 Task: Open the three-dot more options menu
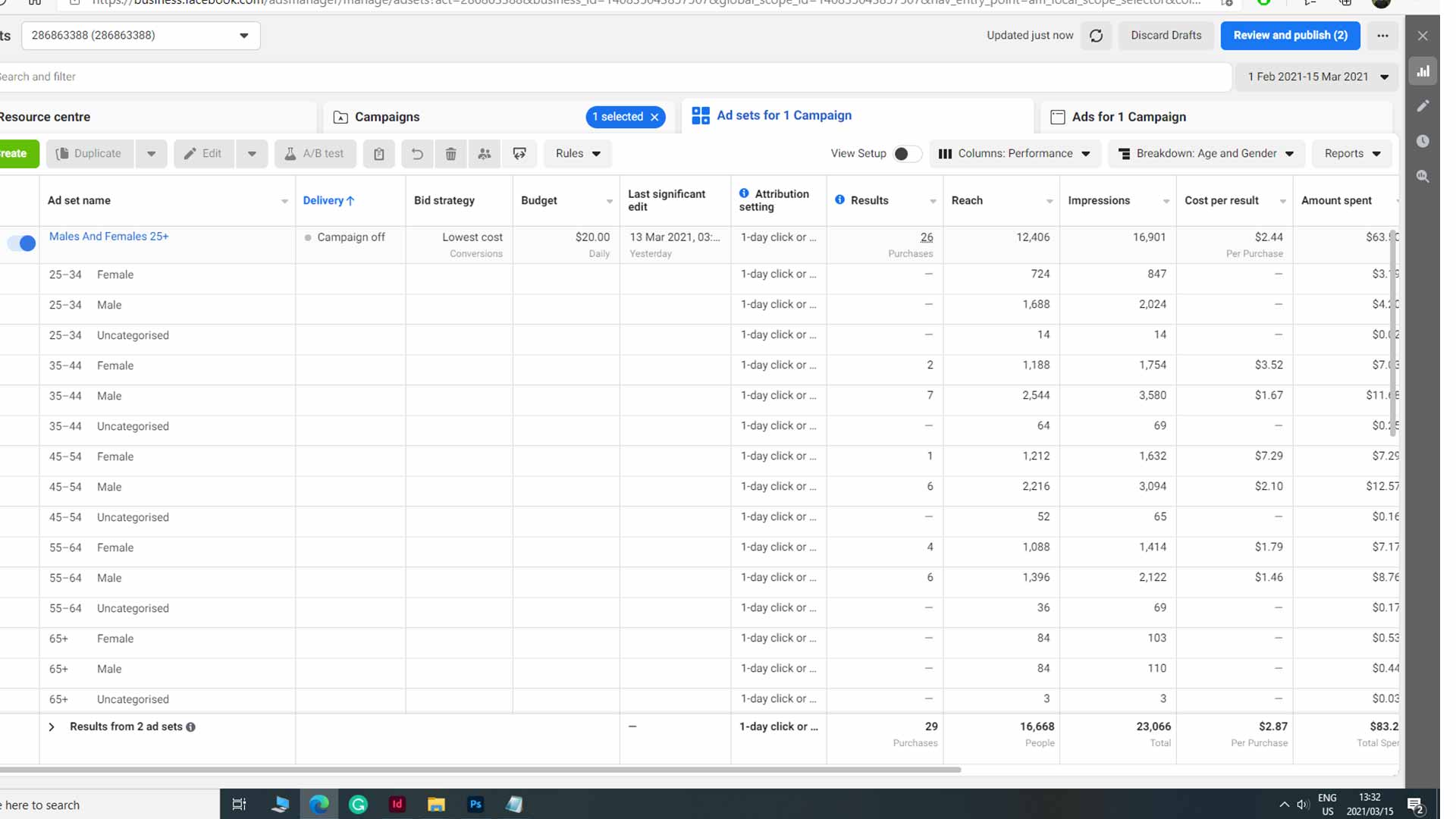click(x=1382, y=36)
